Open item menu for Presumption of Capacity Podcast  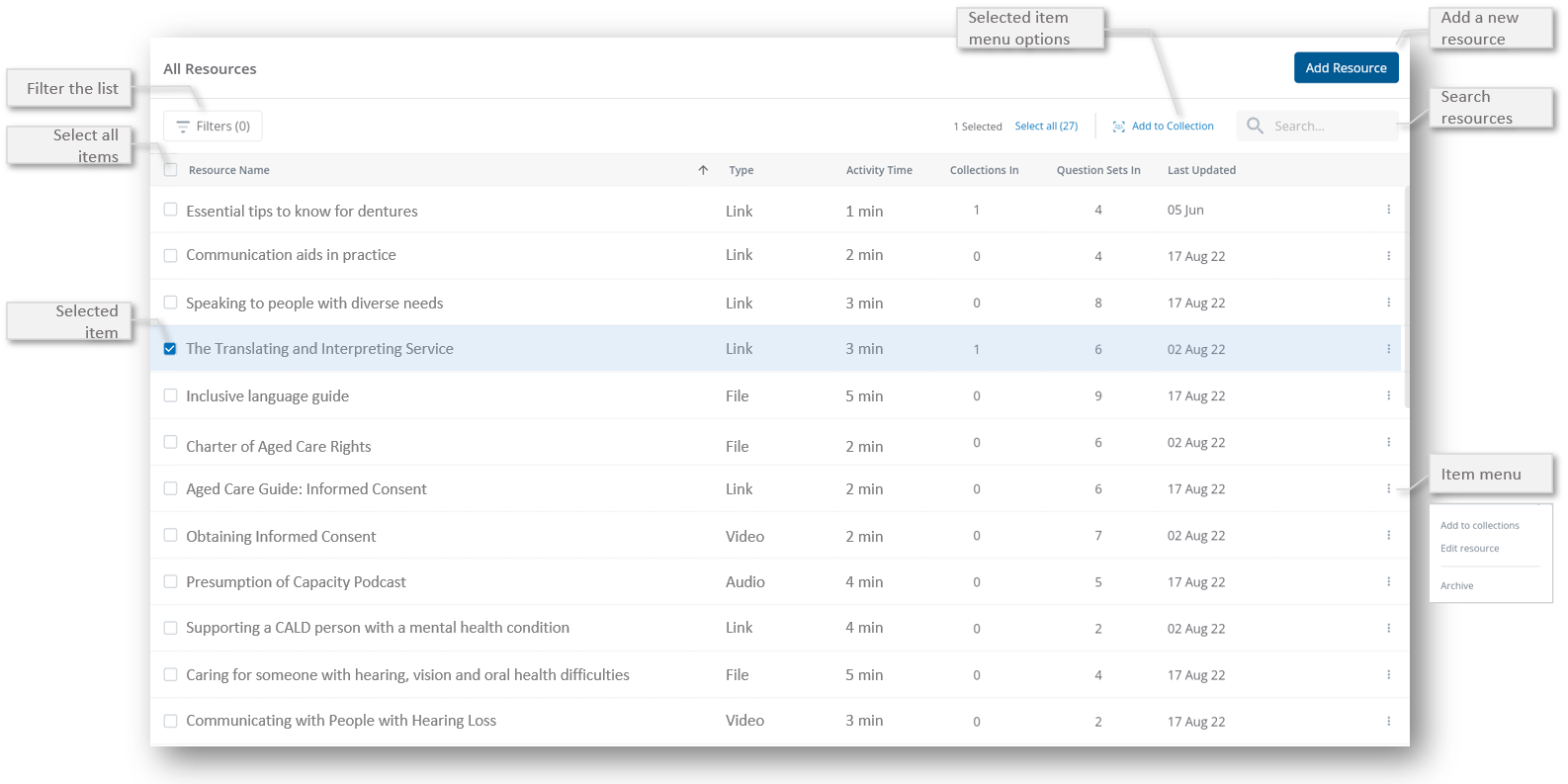tap(1388, 581)
